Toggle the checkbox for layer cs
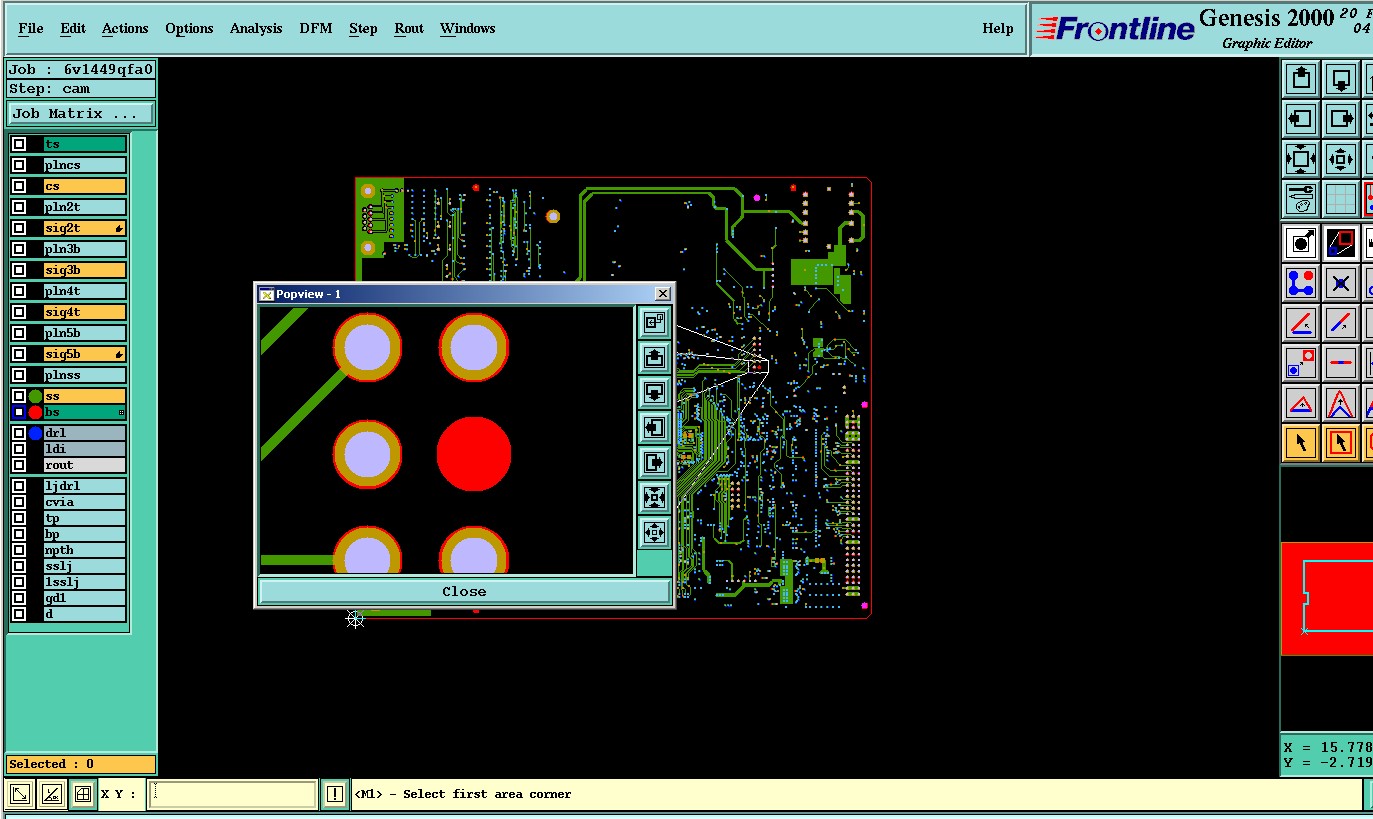1373x819 pixels. coord(19,186)
